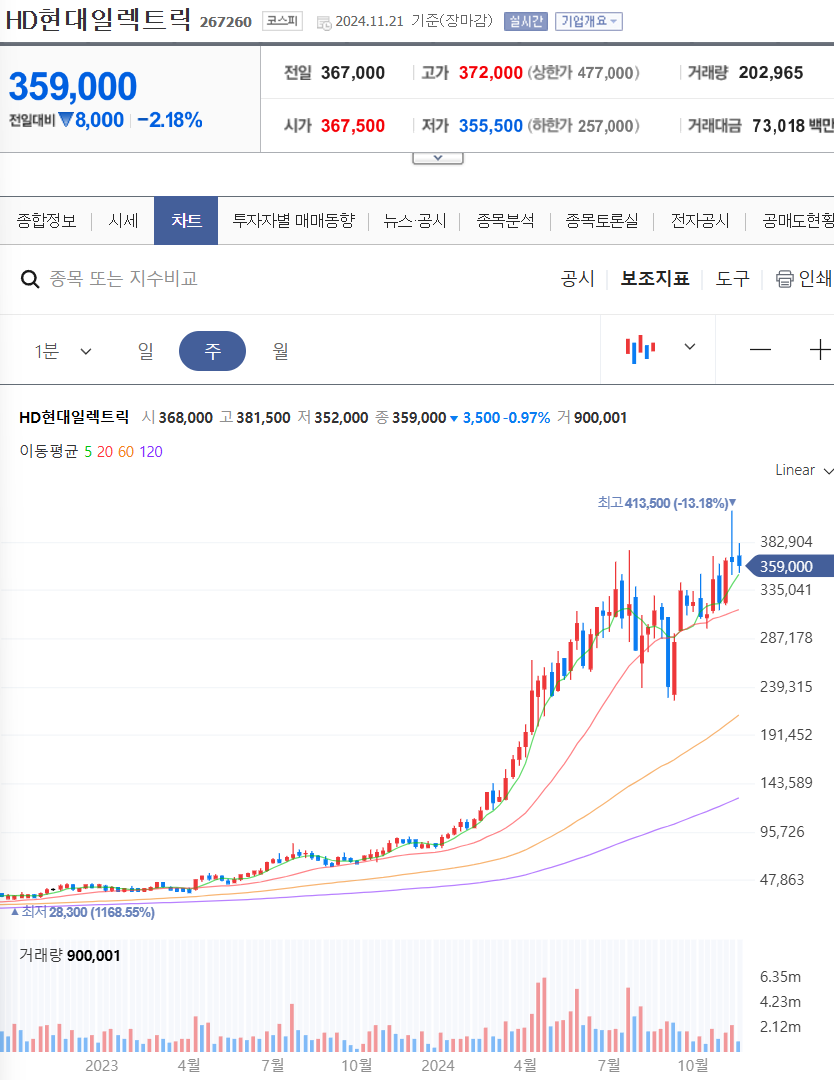The height and width of the screenshot is (1080, 834).
Task: Click the HD현대일렉트릭 chart legend name
Action: point(74,417)
